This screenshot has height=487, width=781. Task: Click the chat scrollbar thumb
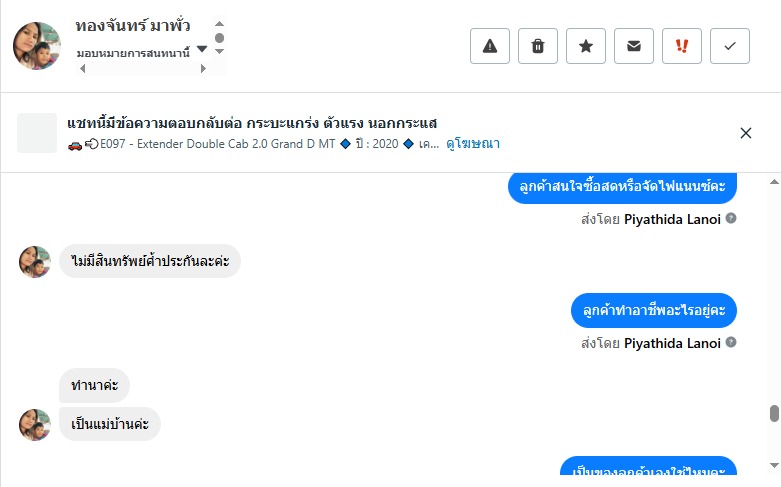pyautogui.click(x=773, y=414)
